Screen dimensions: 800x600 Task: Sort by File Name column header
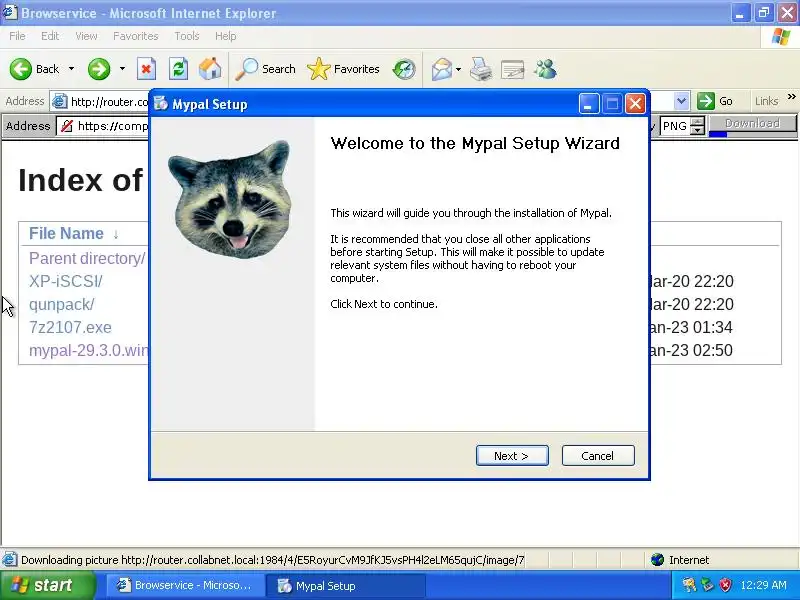(x=66, y=233)
